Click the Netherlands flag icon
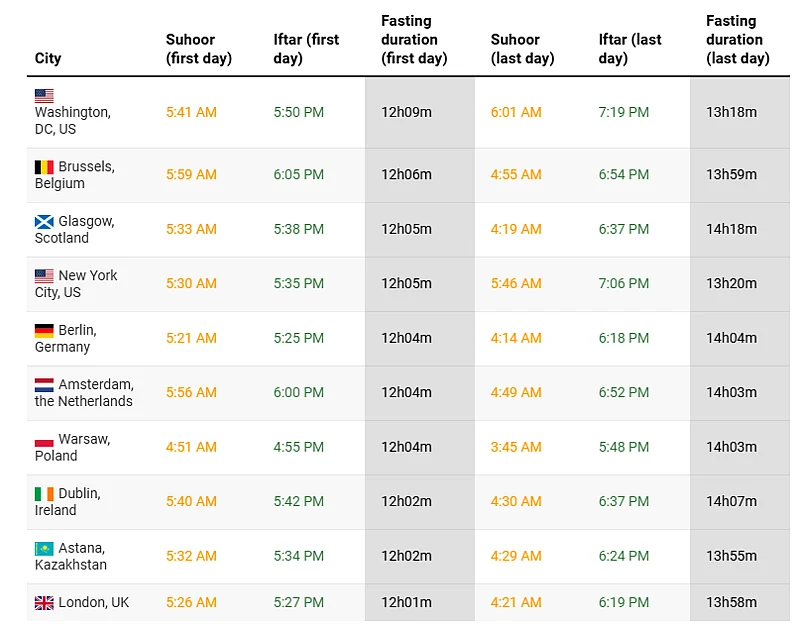This screenshot has width=800, height=626. (44, 385)
